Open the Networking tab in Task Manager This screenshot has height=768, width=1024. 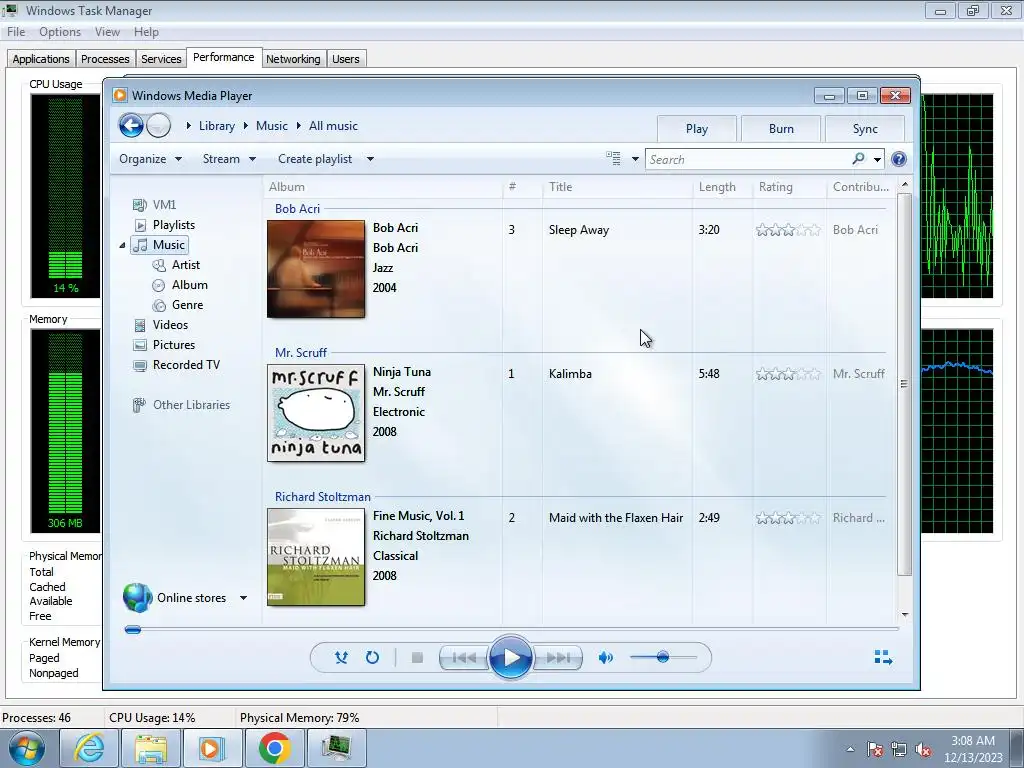[x=293, y=59]
